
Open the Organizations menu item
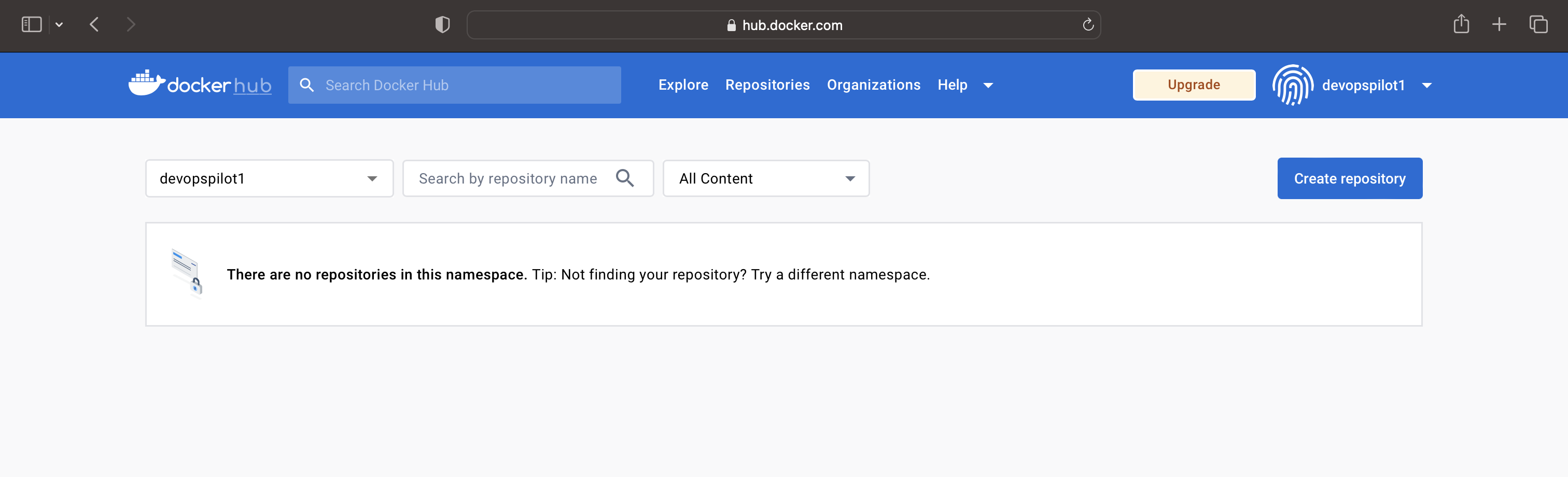click(873, 85)
